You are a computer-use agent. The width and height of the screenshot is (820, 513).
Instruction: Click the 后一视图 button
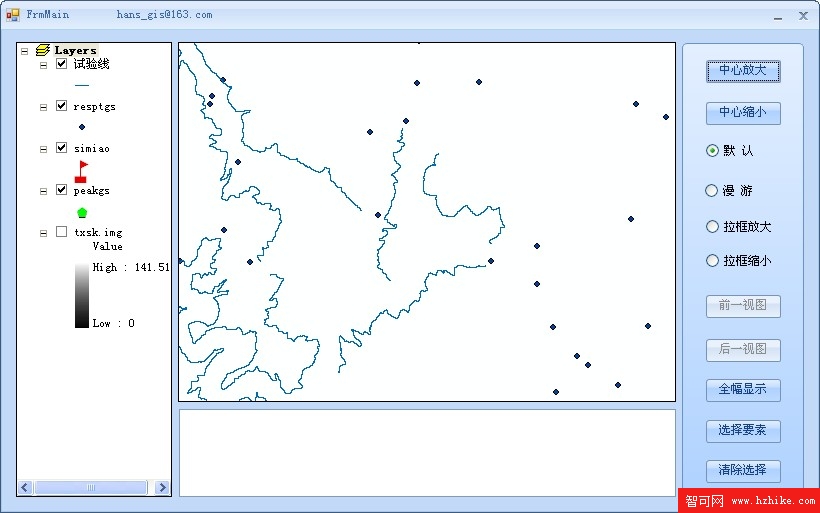pyautogui.click(x=743, y=349)
